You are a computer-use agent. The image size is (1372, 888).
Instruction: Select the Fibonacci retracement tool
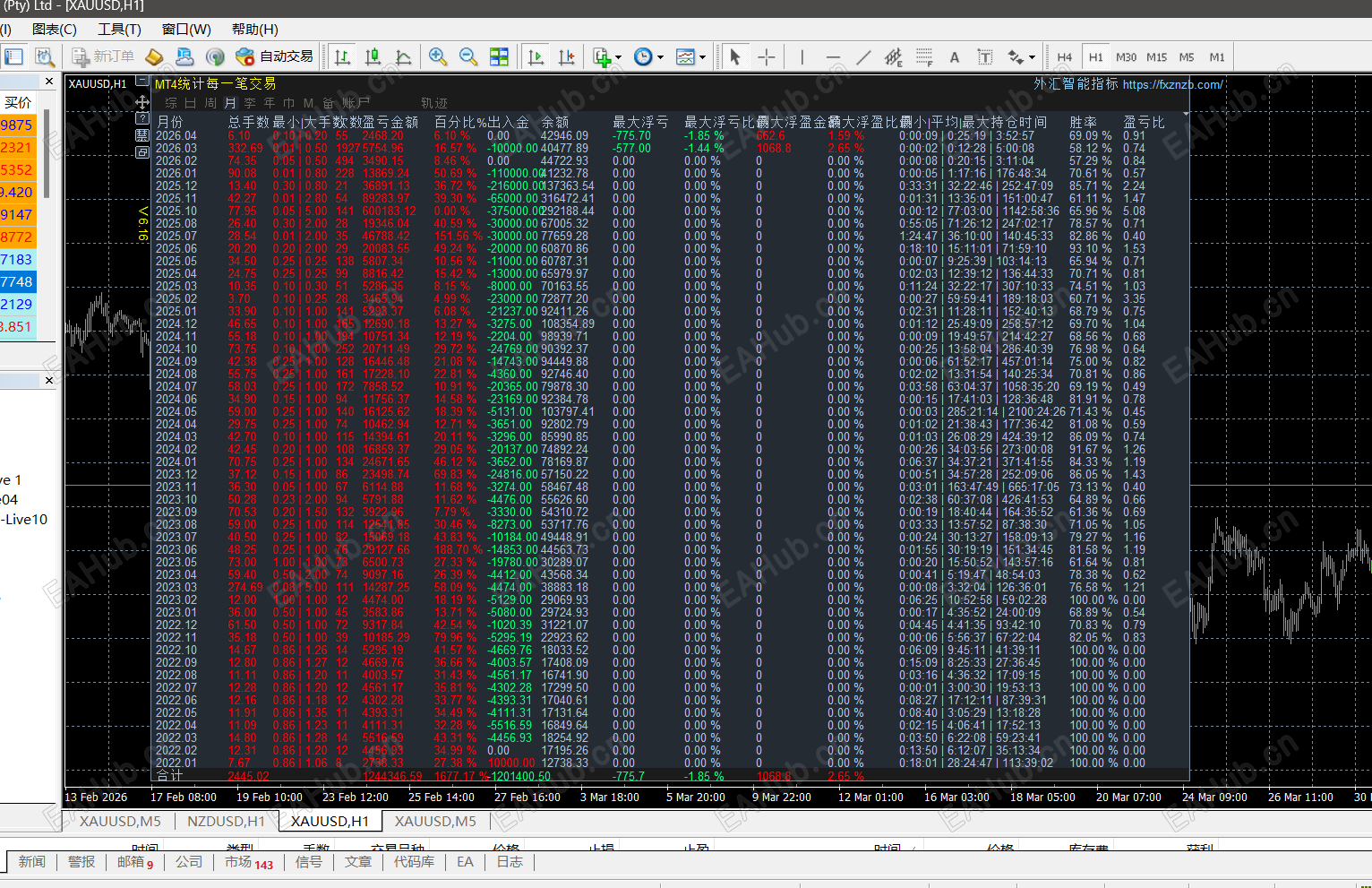(924, 56)
